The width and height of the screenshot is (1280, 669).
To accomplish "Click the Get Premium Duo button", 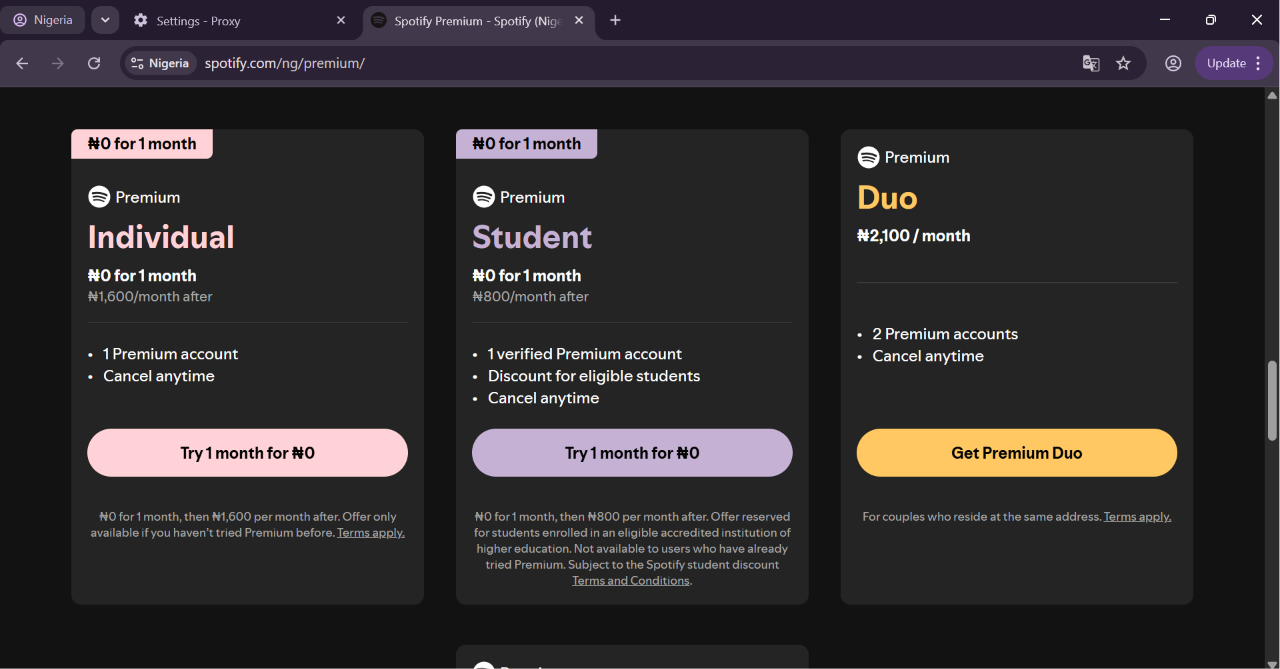I will click(x=1017, y=453).
